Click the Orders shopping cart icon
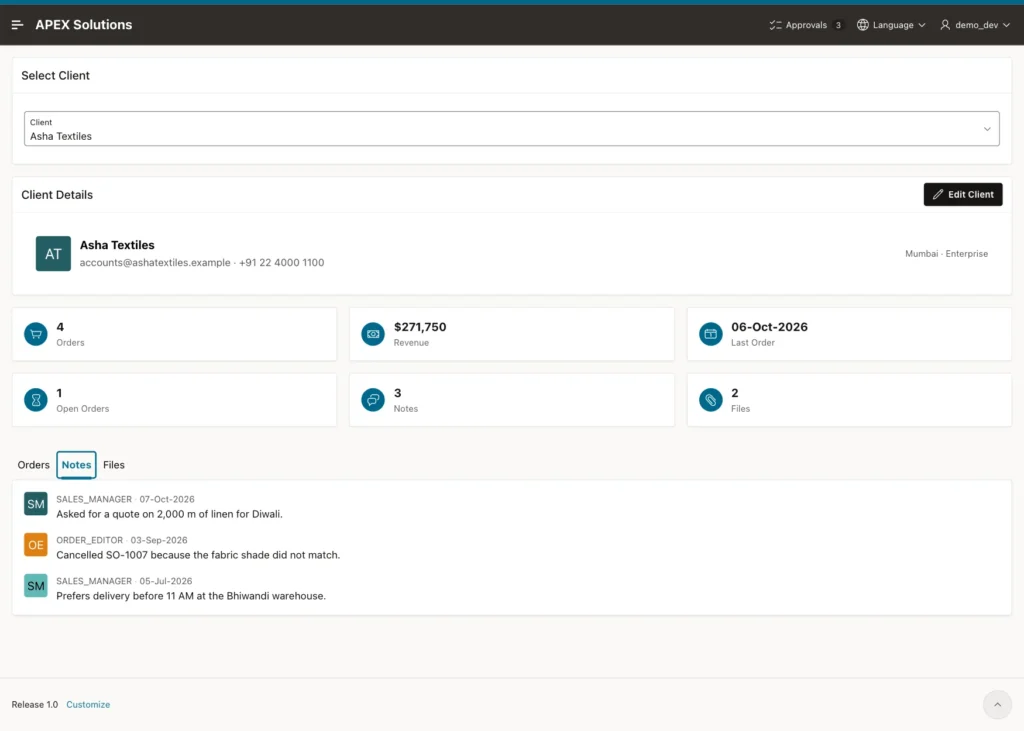This screenshot has height=731, width=1024. [x=36, y=334]
